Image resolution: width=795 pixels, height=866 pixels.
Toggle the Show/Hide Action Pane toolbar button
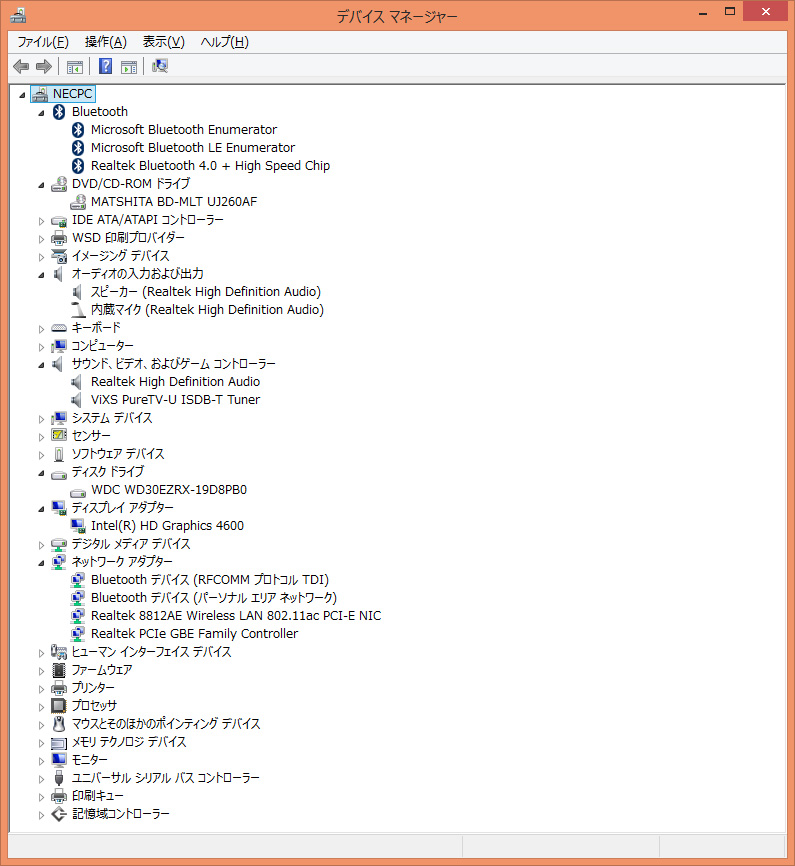tap(129, 67)
